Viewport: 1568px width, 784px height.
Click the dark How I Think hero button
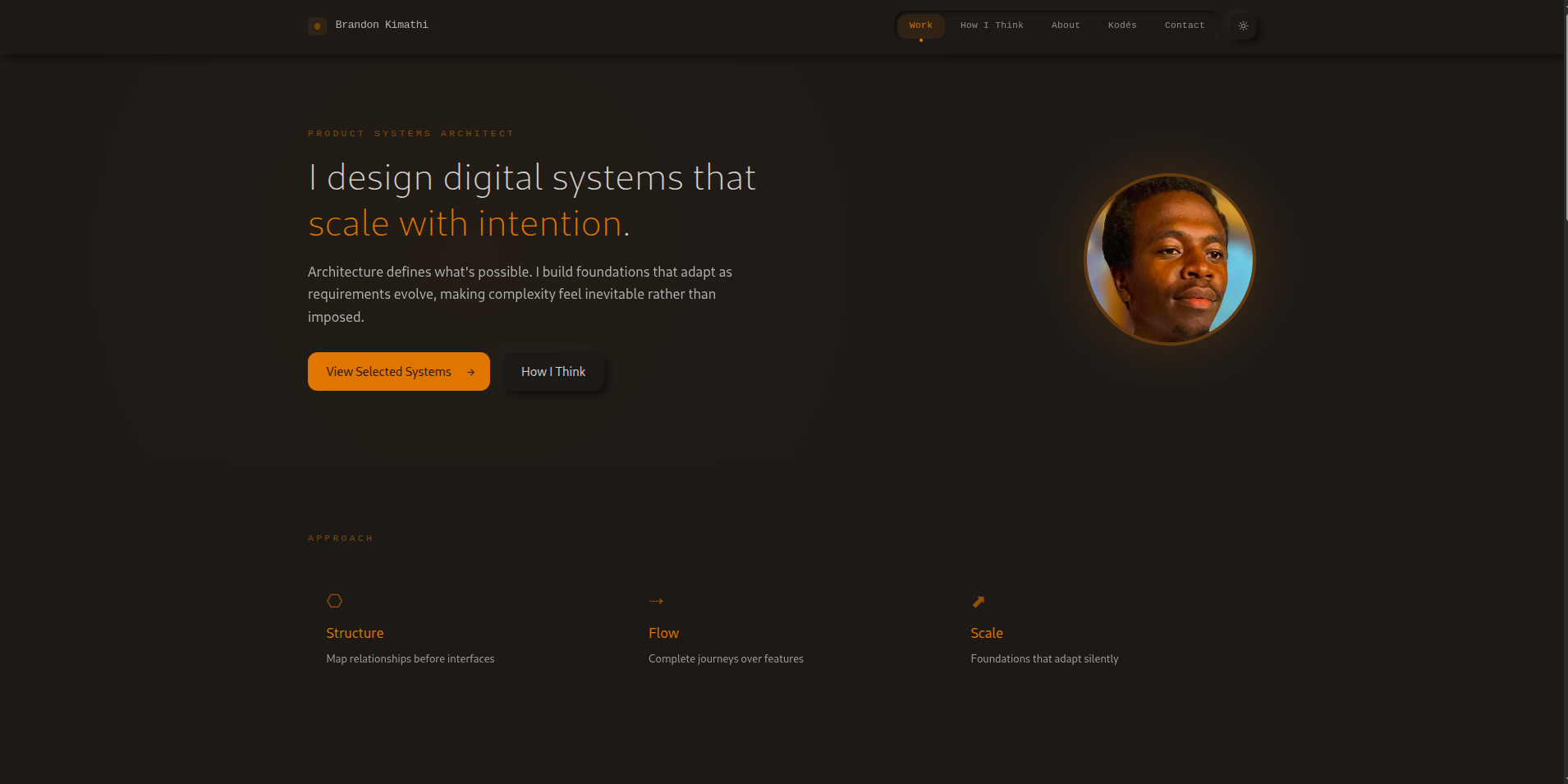click(x=553, y=372)
